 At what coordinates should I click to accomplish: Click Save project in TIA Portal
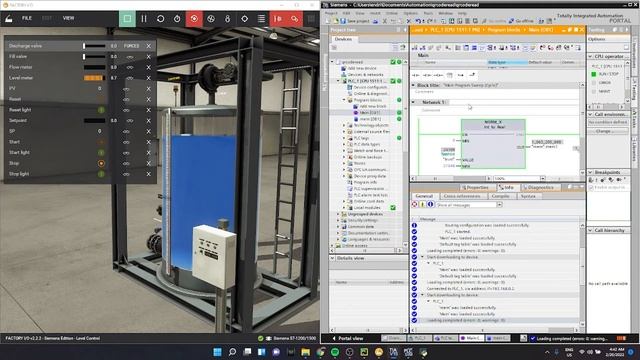pyautogui.click(x=356, y=21)
